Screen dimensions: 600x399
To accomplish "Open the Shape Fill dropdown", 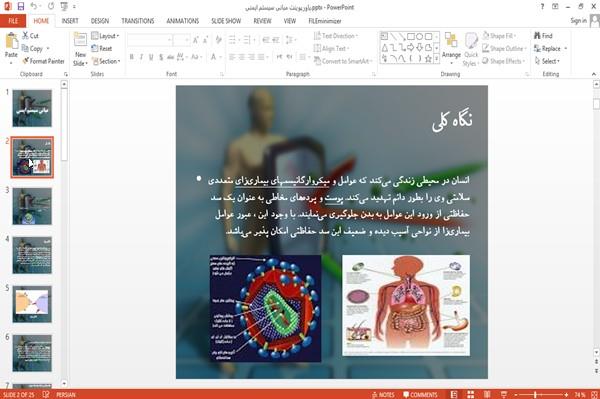I will pos(499,36).
